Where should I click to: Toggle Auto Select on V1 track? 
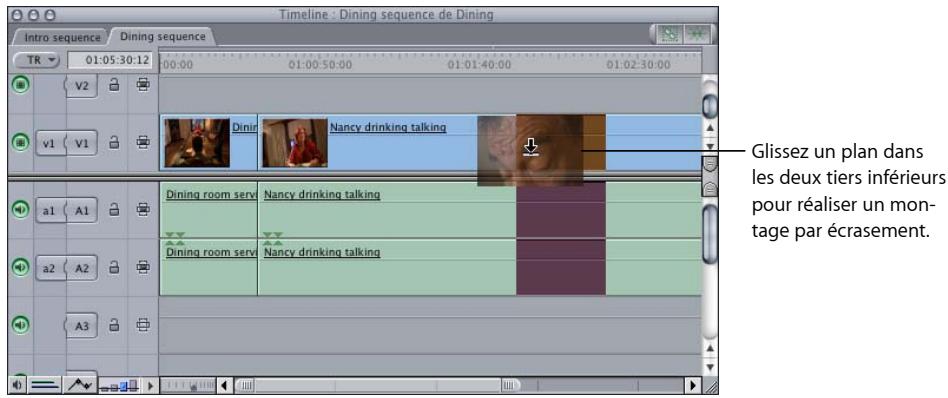click(143, 143)
